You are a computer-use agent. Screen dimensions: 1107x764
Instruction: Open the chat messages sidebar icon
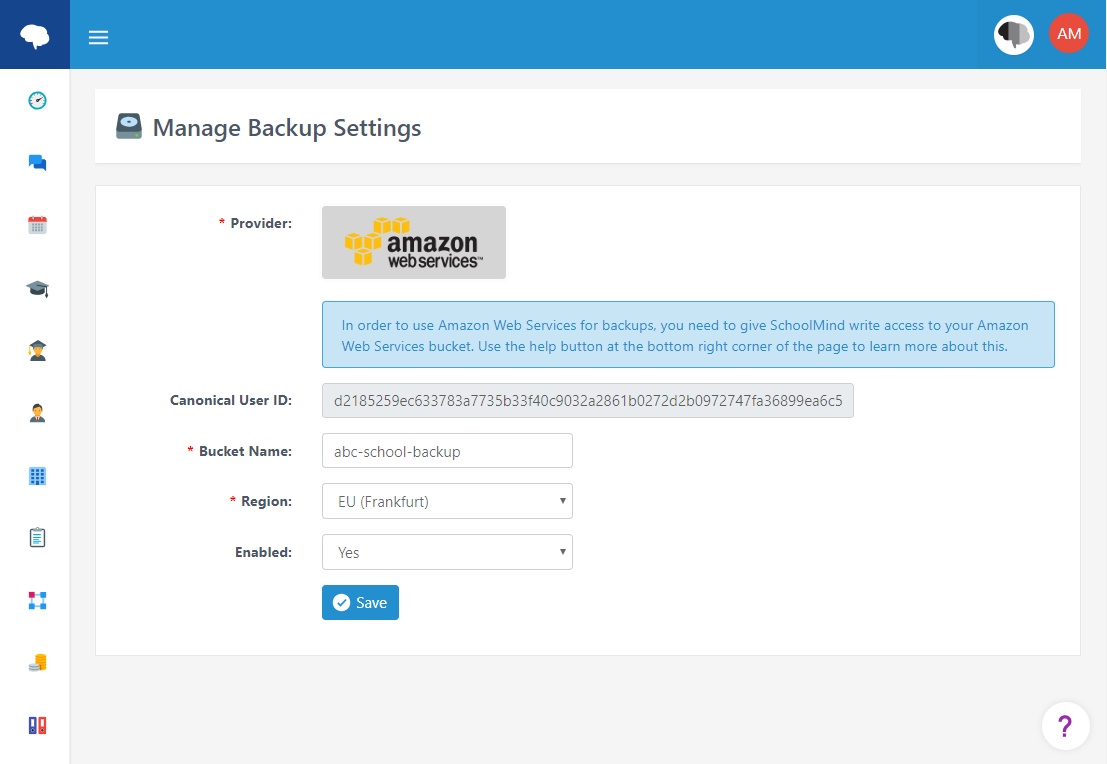click(x=37, y=163)
